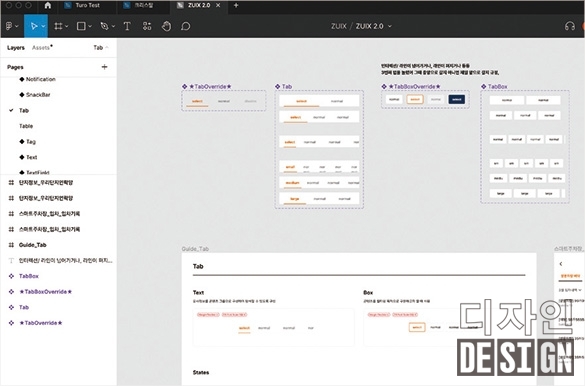Click the Tab heading in Guide_Tab frame
This screenshot has width=585, height=386.
(198, 266)
